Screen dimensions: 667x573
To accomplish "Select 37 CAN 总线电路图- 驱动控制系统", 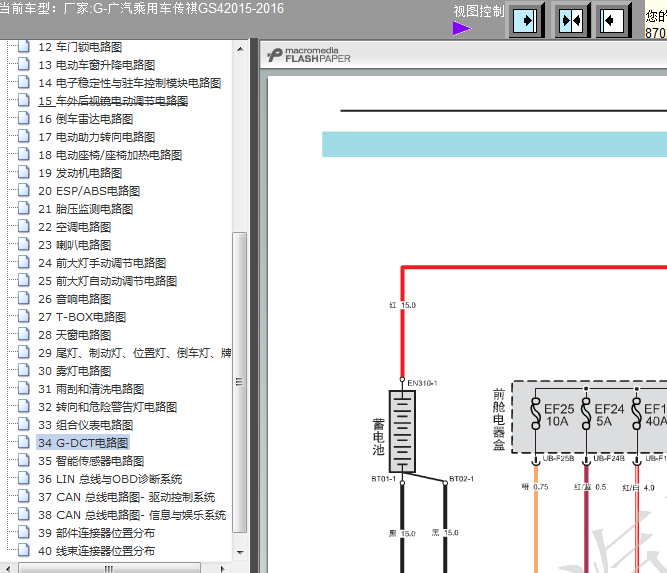I will (x=126, y=497).
